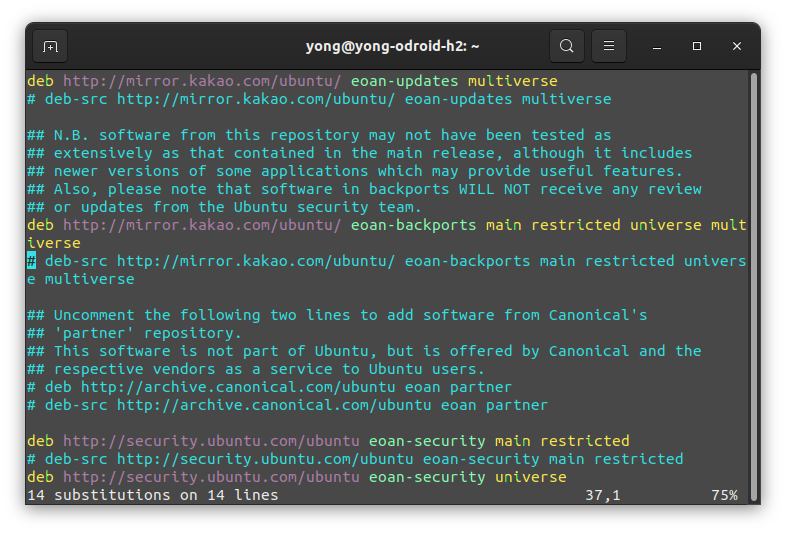The image size is (786, 533).
Task: Click the archive.canonical.com deb partner line
Action: (270, 387)
